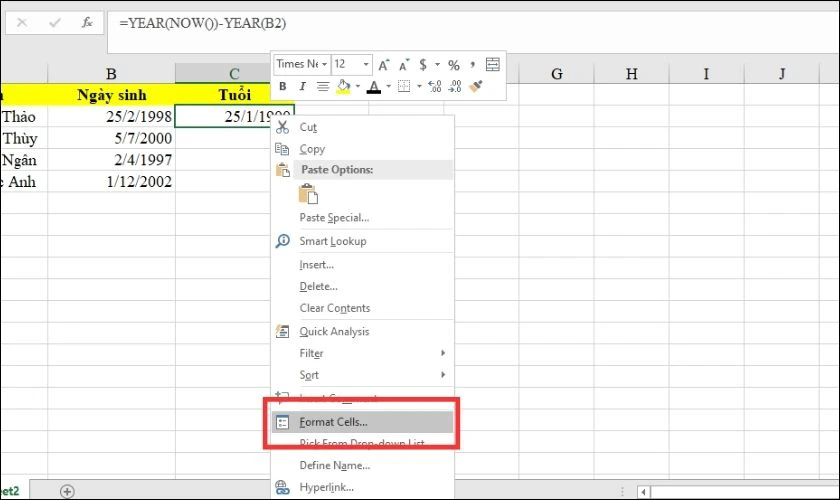The image size is (840, 500).
Task: Apply yellow fill color bucket
Action: (343, 86)
